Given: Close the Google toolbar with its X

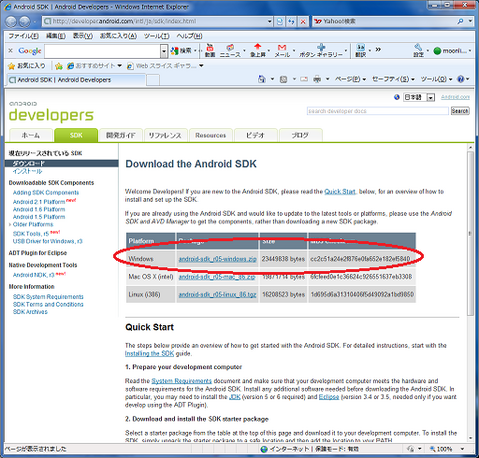Looking at the screenshot, I should 10,50.
